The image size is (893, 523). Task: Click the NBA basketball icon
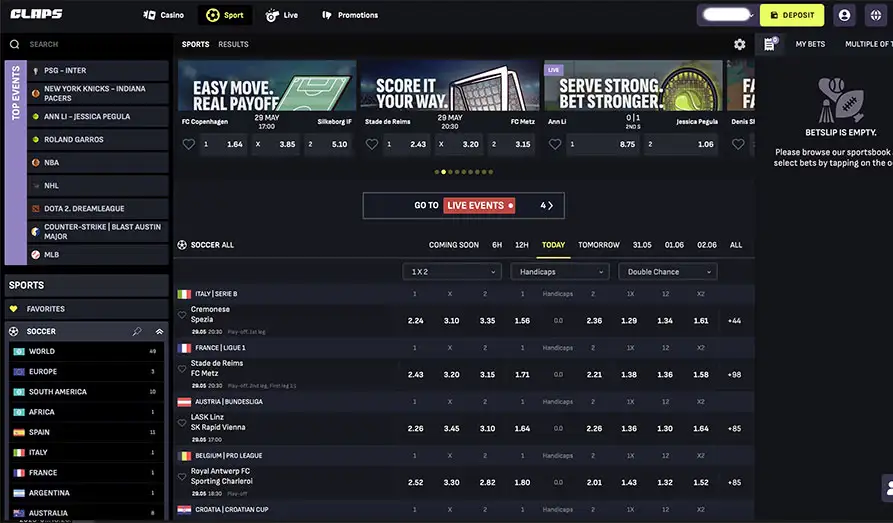(x=35, y=162)
